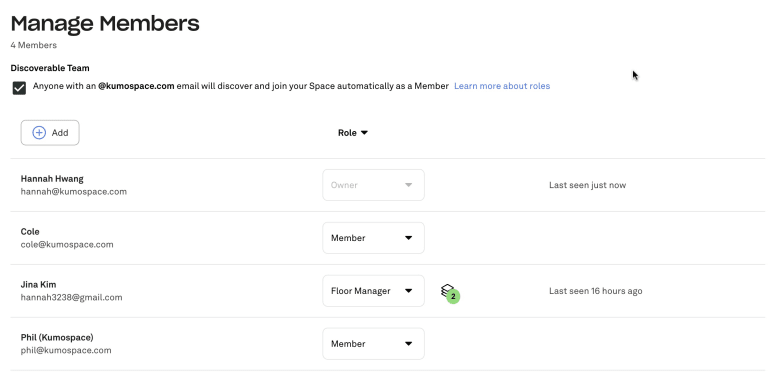Click the 4 Members count text
The image size is (779, 380).
(34, 45)
